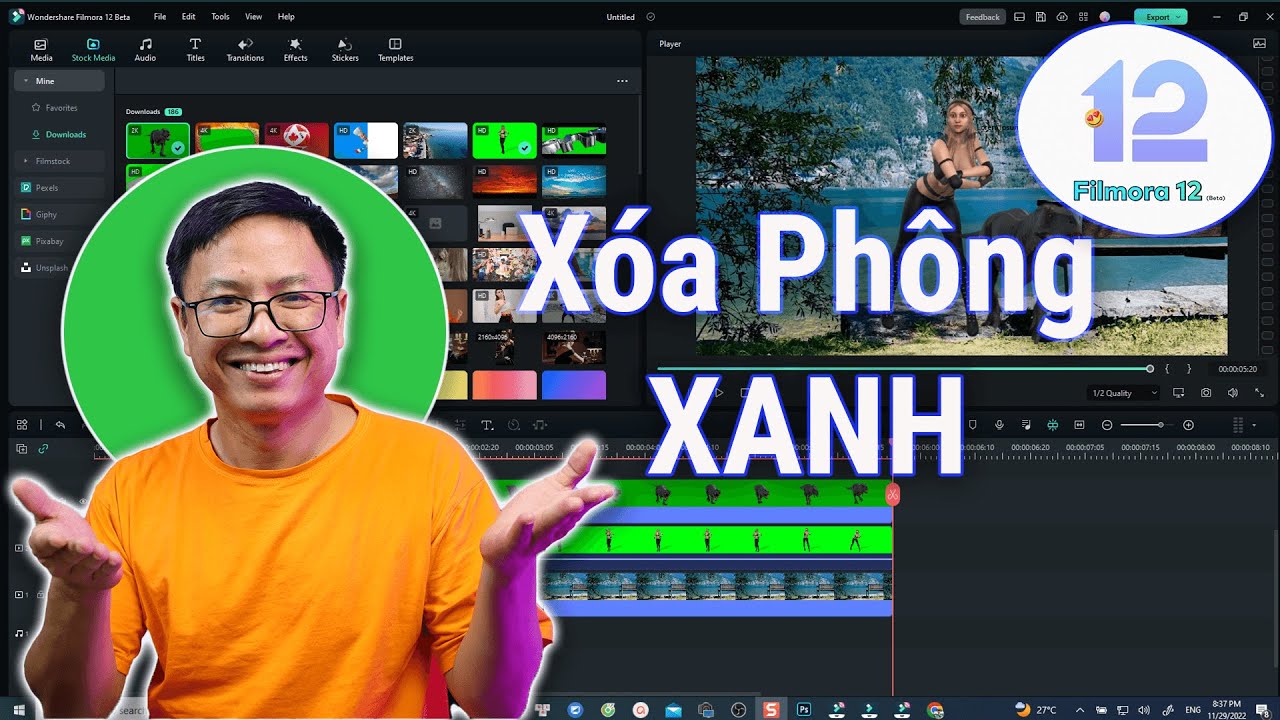This screenshot has width=1280, height=720.
Task: Open the track size dropdown arrow
Action: [x=1254, y=425]
